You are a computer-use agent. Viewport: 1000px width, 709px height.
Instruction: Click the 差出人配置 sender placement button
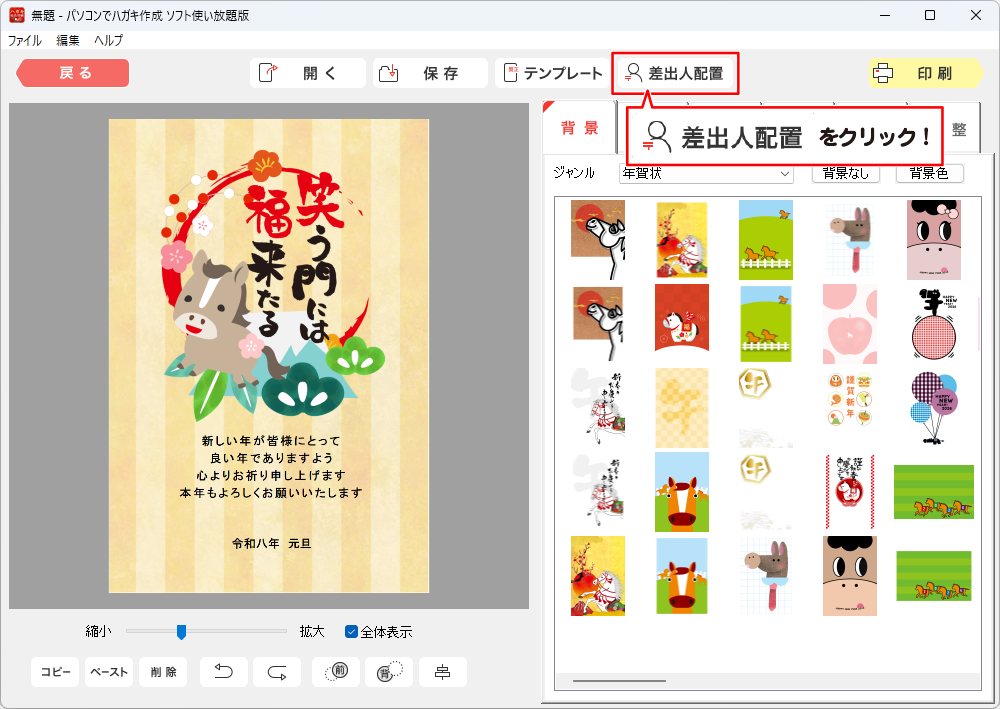coord(675,73)
